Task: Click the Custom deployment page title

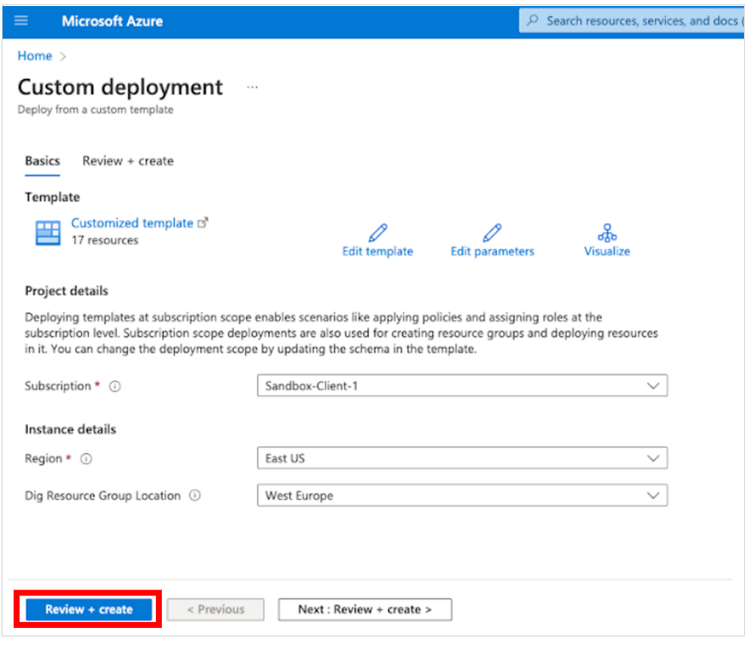Action: coord(120,88)
